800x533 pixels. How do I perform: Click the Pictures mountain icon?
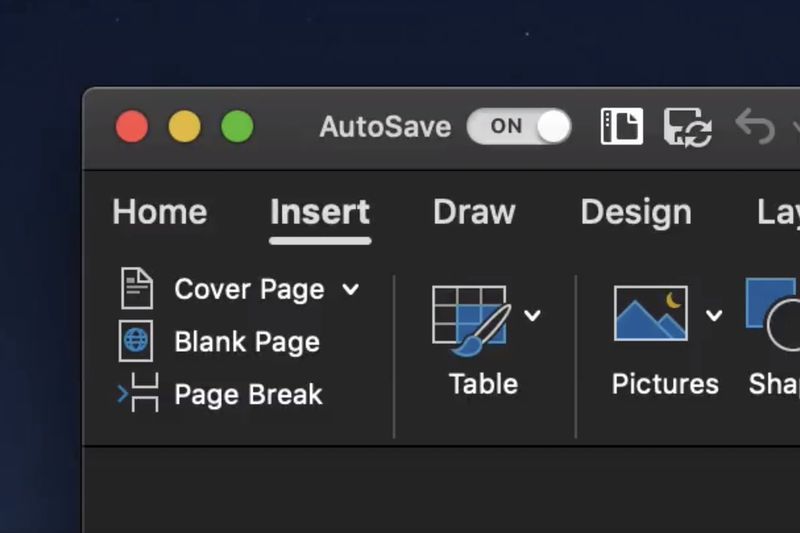tap(650, 314)
